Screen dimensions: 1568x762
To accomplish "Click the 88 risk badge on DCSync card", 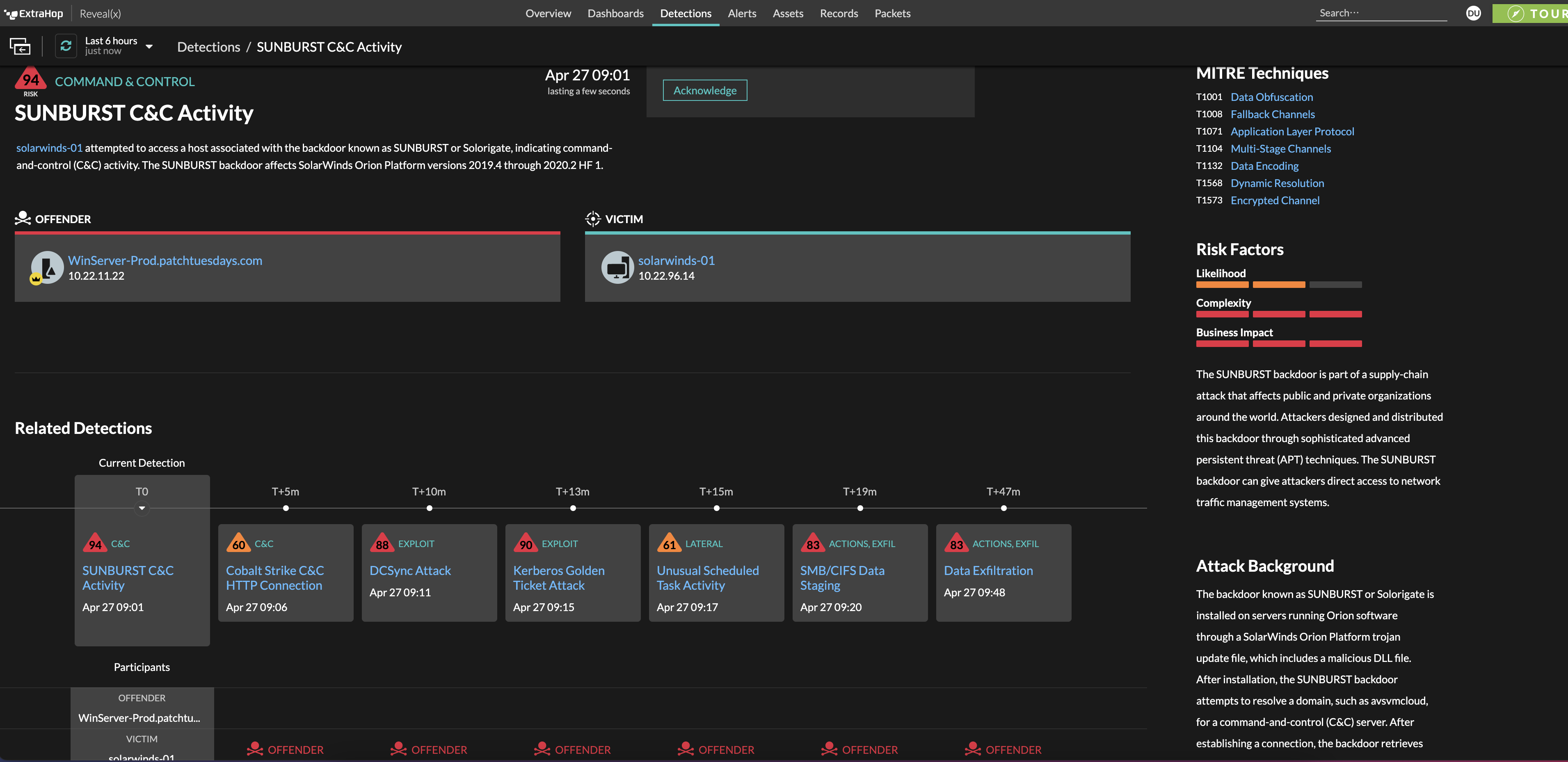I will click(x=382, y=543).
